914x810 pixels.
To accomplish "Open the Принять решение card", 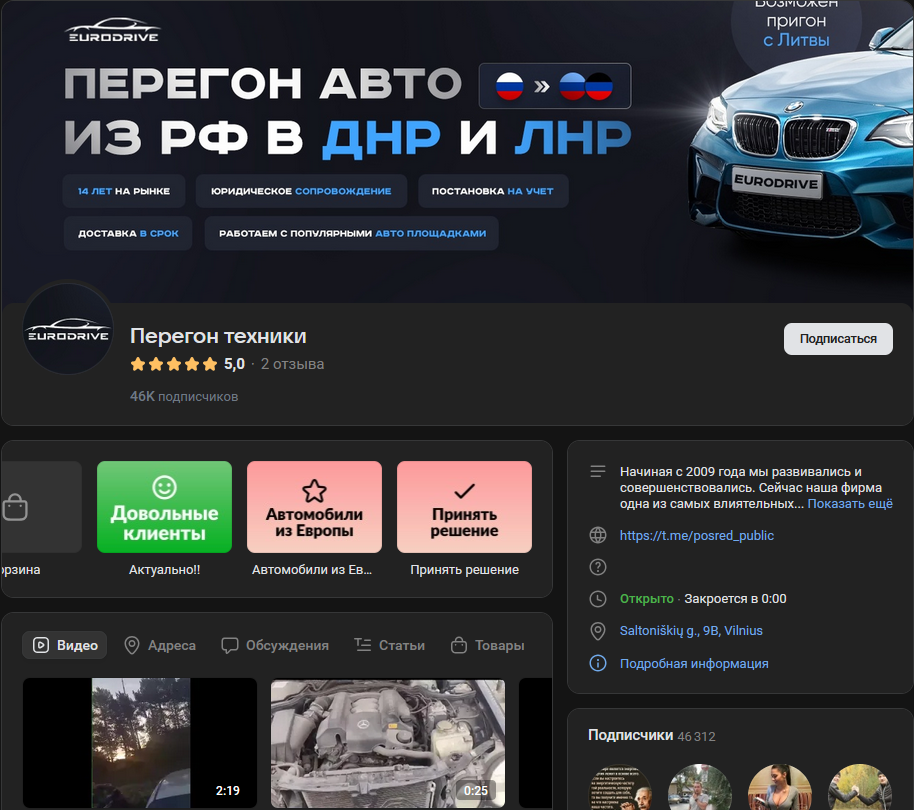I will coord(464,506).
